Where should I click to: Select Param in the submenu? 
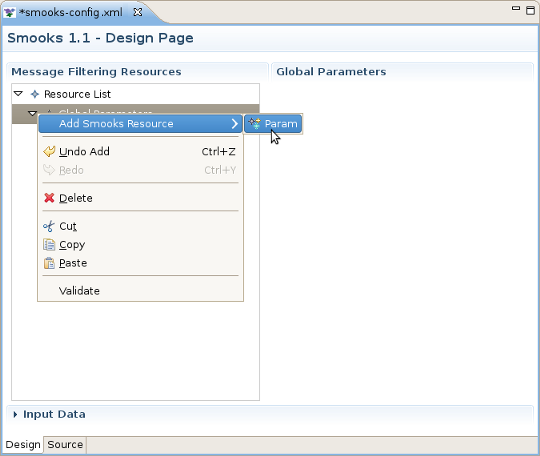(273, 123)
